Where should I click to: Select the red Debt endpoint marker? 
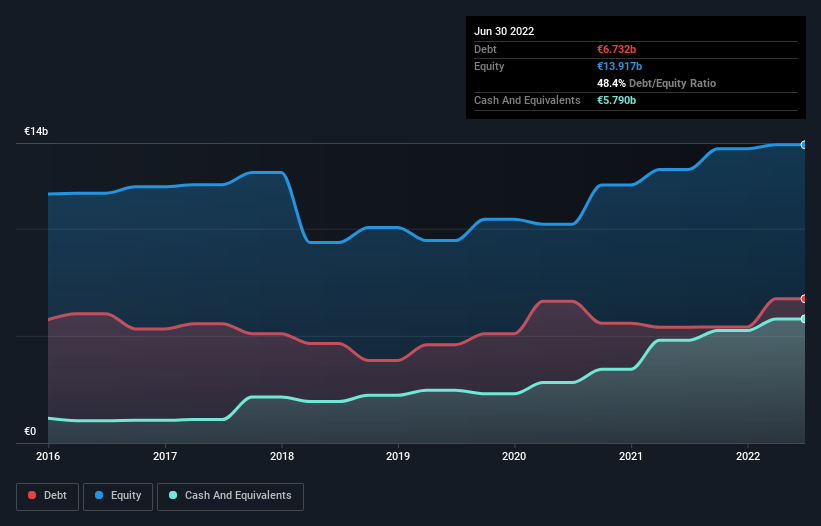pyautogui.click(x=804, y=299)
